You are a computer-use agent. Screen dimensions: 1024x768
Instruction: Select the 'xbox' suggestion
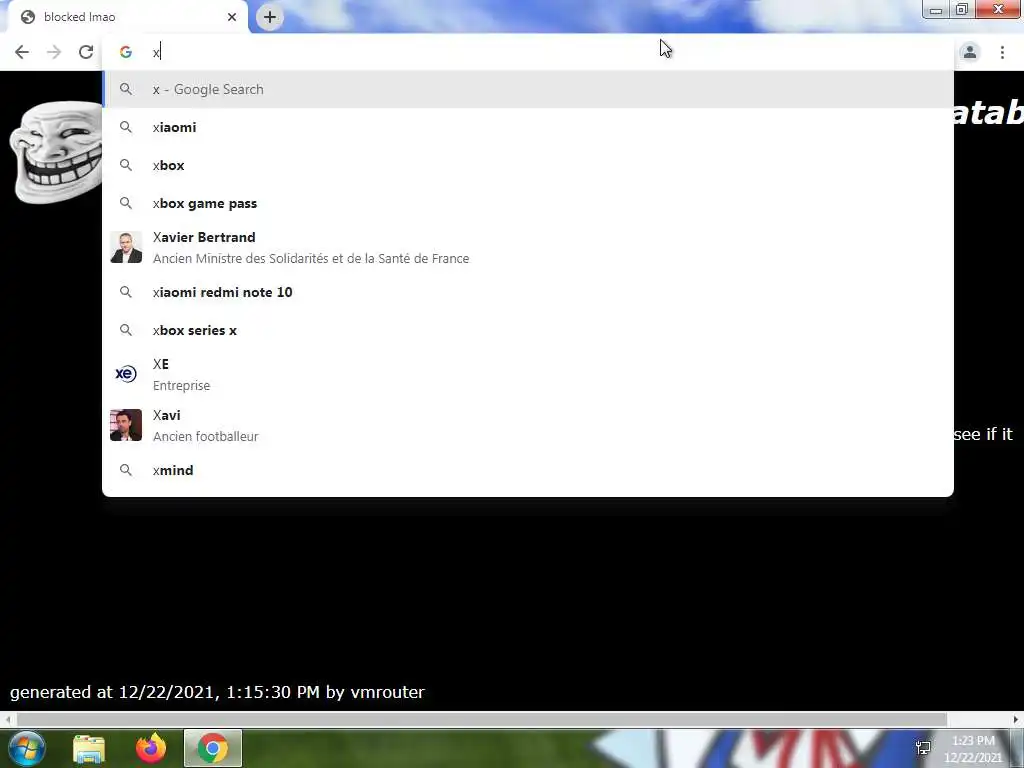(528, 165)
